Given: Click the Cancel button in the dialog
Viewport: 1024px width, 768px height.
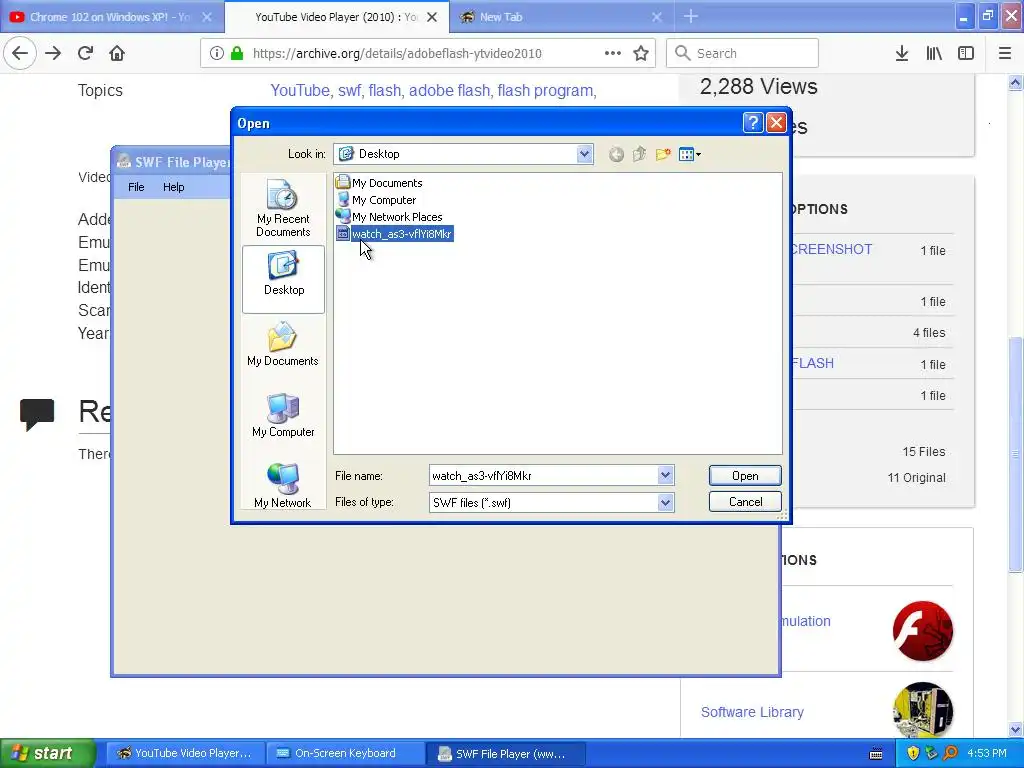Looking at the screenshot, I should click(745, 502).
